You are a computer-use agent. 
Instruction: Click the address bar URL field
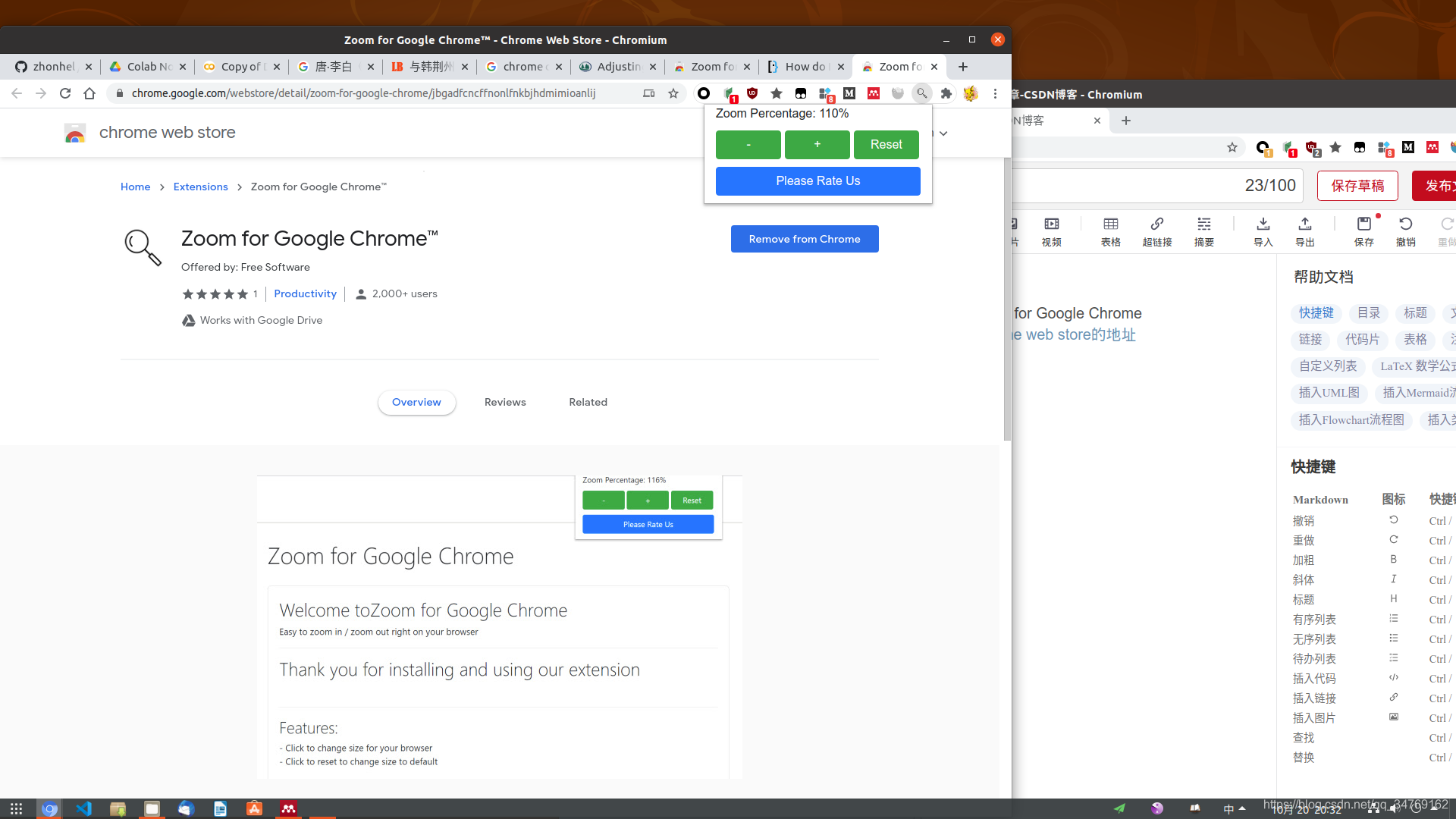tap(364, 93)
